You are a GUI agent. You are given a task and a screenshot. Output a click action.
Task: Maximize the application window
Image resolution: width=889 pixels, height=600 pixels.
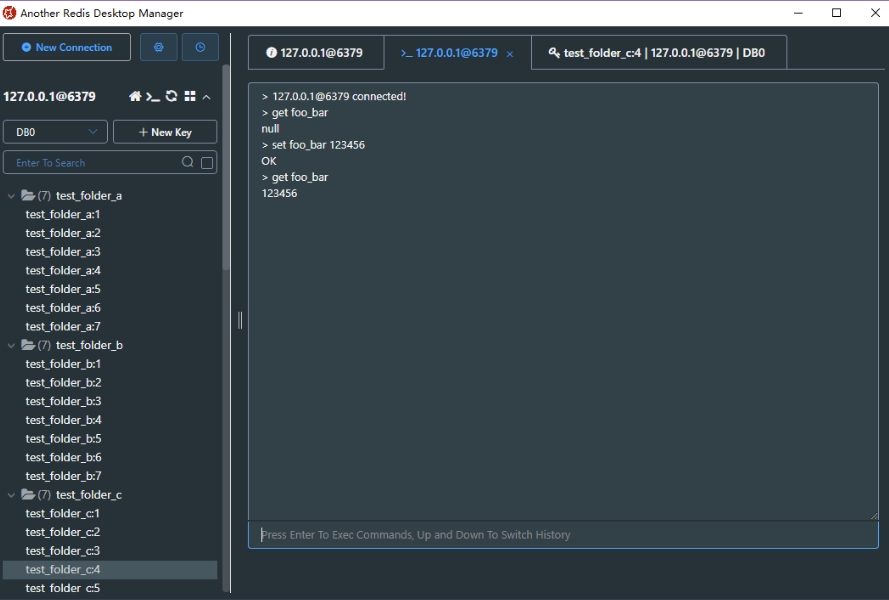click(x=836, y=12)
